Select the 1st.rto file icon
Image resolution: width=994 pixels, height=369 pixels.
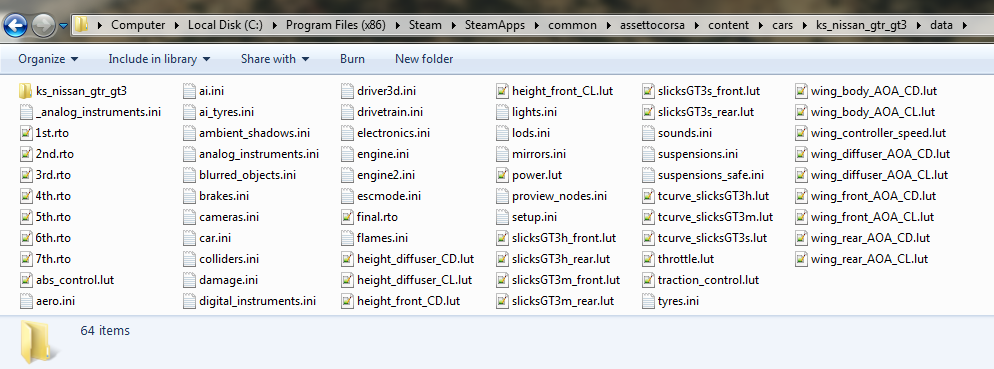point(25,133)
